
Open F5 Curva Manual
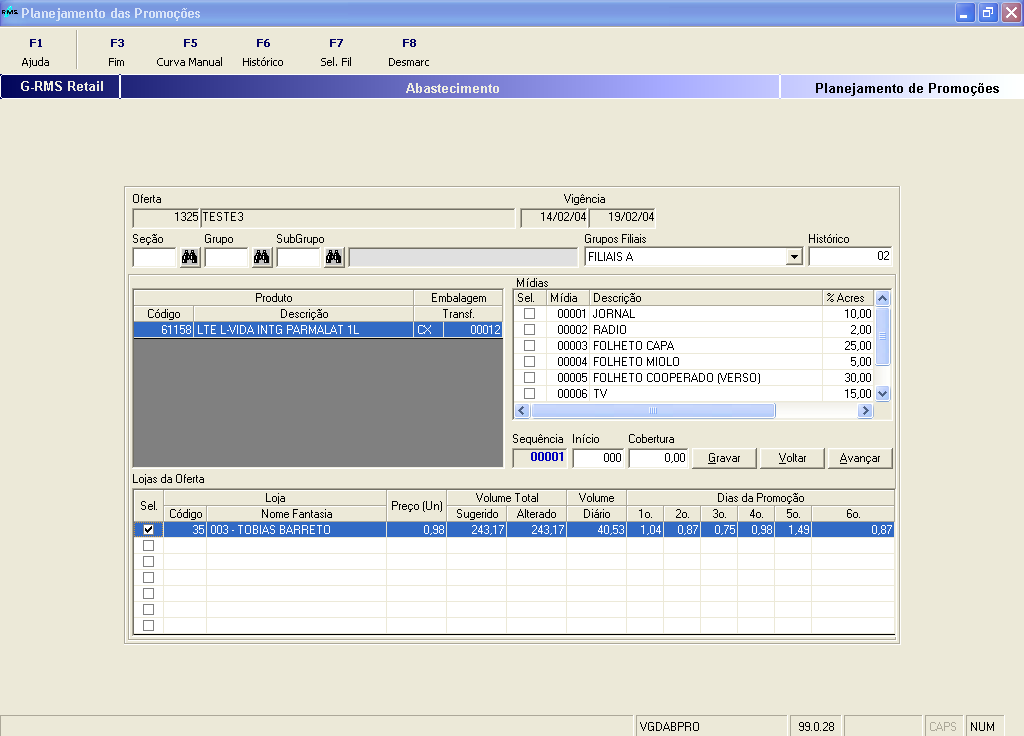coord(190,52)
